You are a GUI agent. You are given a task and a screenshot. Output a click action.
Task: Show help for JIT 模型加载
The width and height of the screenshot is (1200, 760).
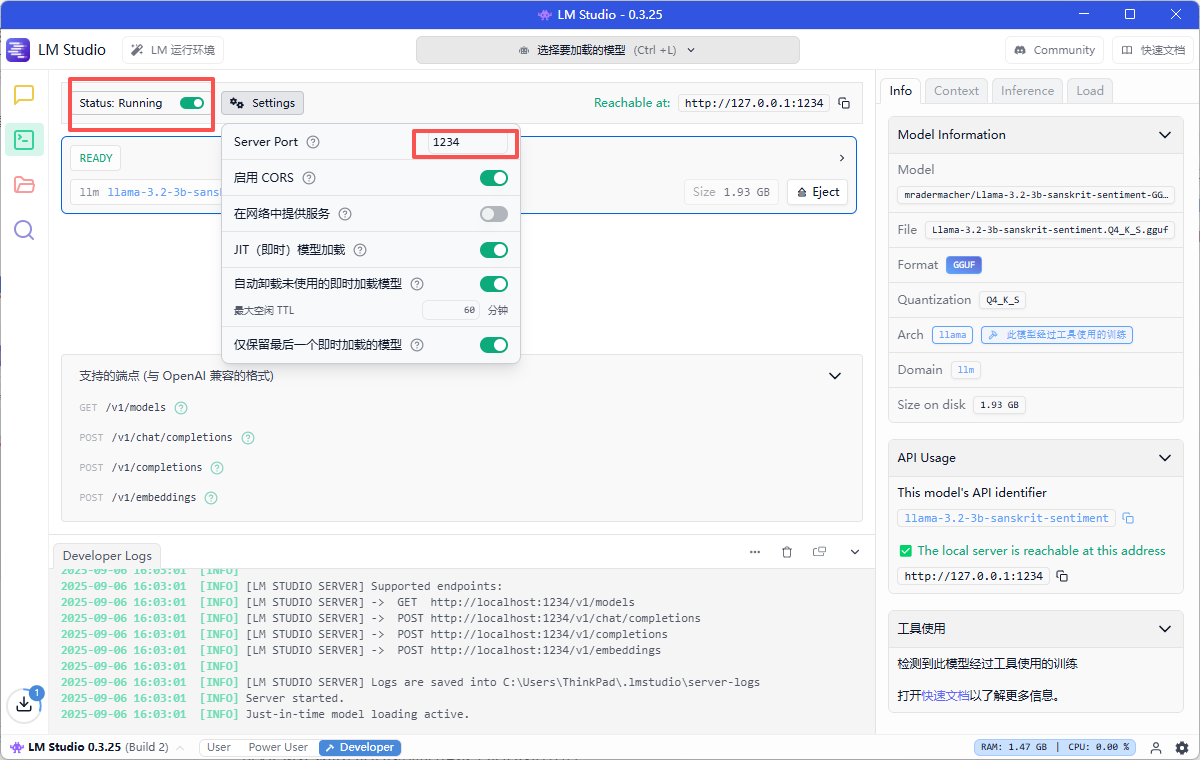(360, 250)
